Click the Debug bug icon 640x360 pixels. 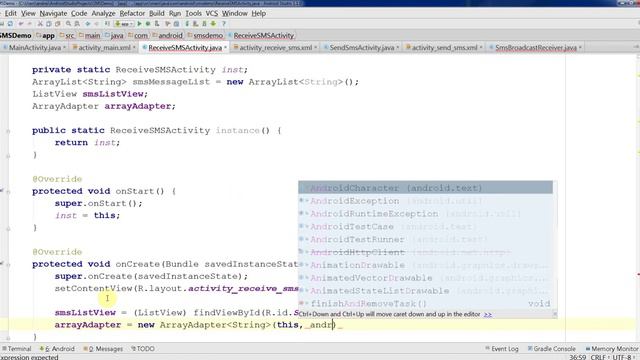tap(148, 24)
